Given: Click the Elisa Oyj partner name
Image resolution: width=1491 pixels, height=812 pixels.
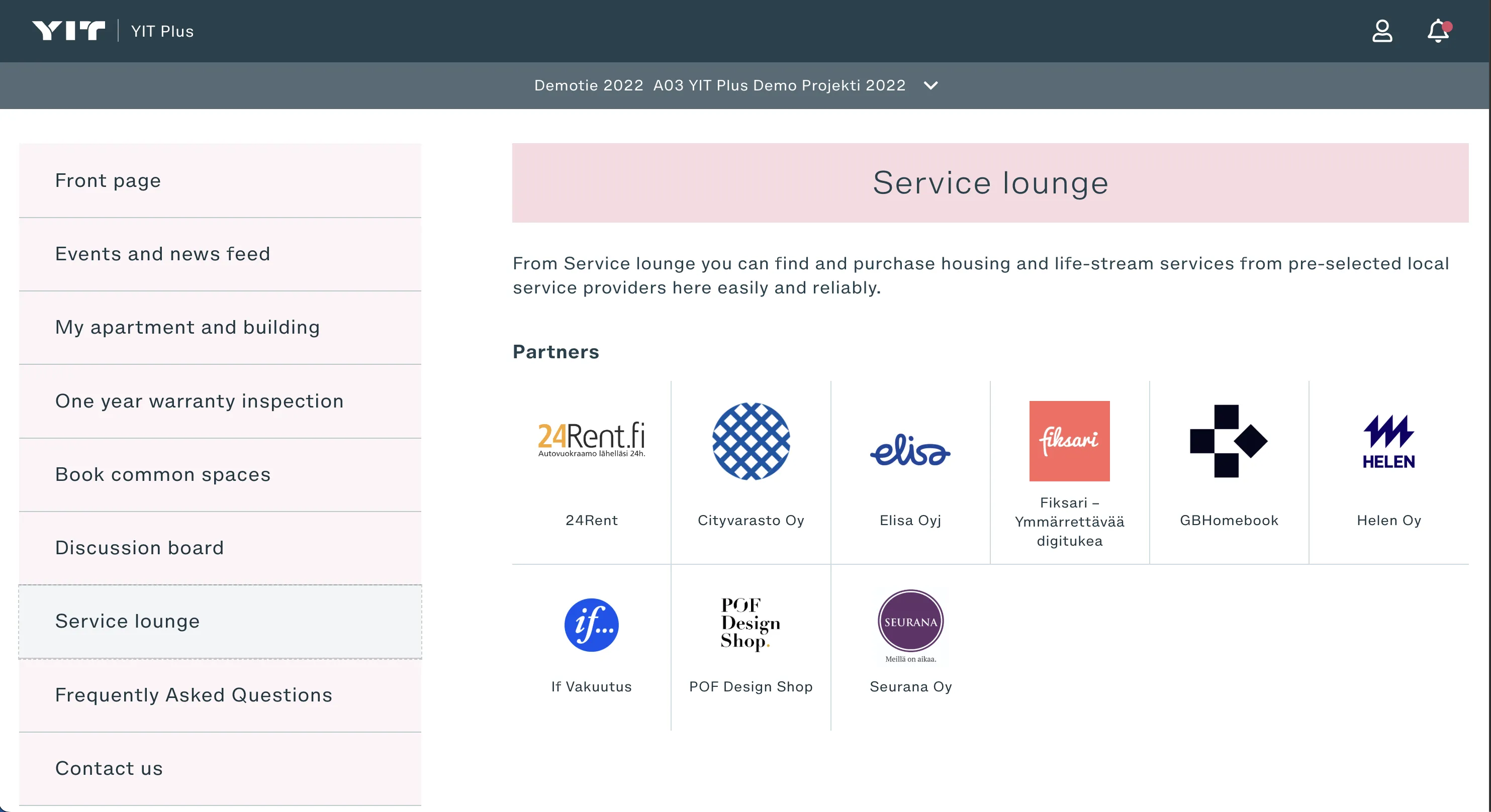Looking at the screenshot, I should pyautogui.click(x=910, y=521).
